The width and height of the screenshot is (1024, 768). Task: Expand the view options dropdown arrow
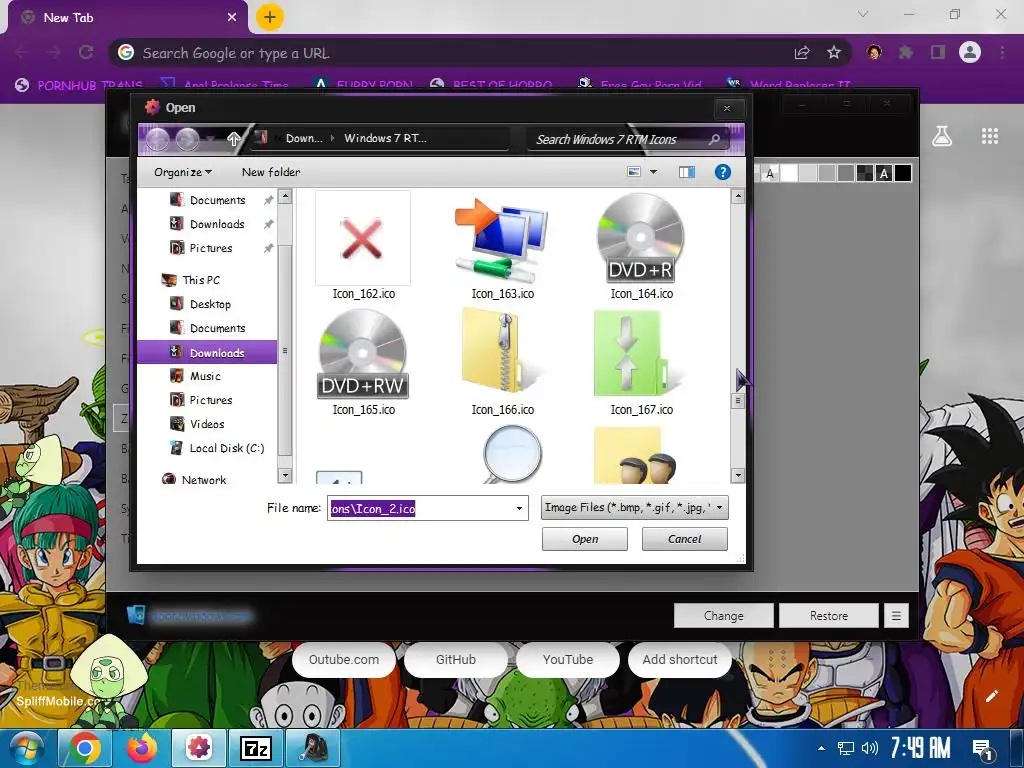[653, 172]
